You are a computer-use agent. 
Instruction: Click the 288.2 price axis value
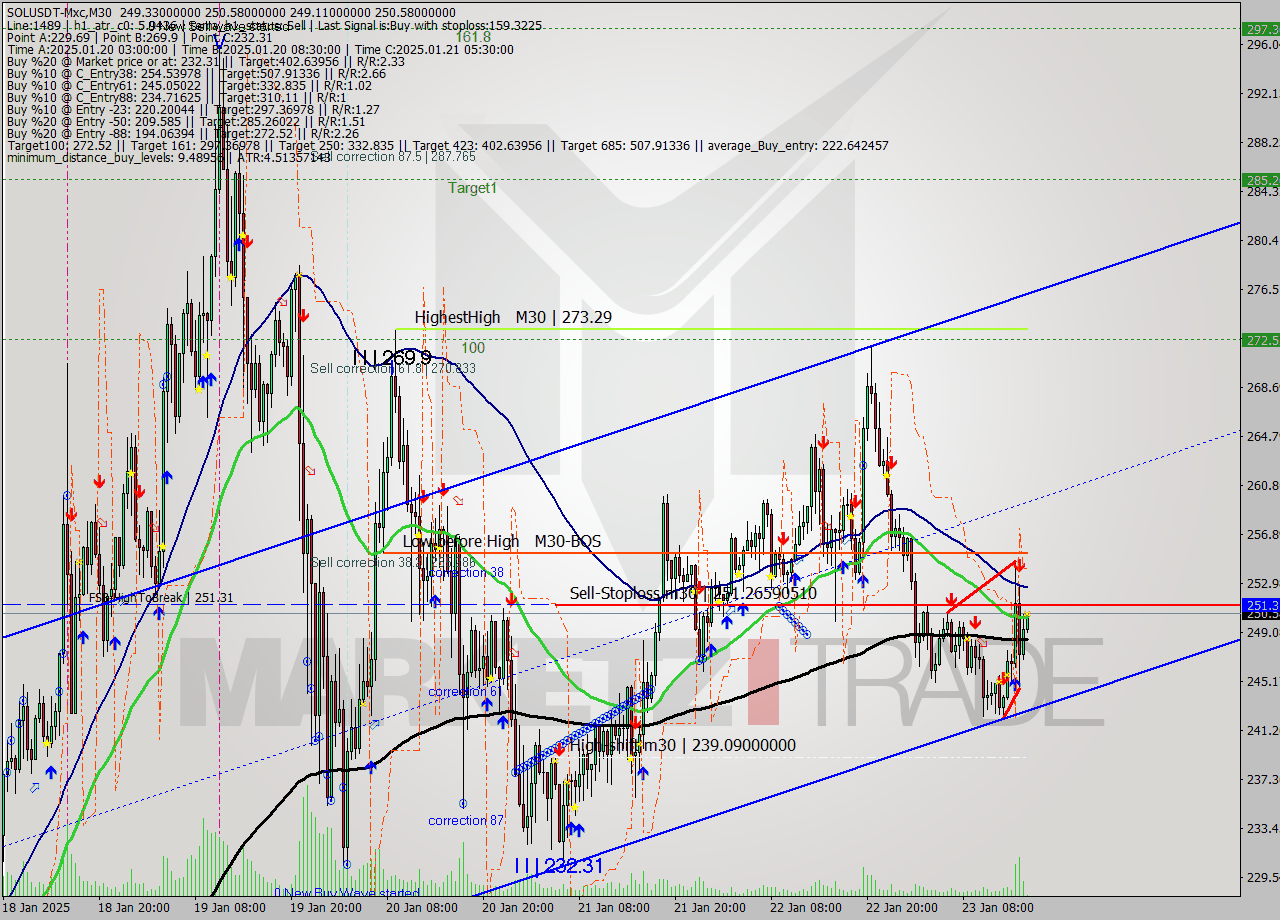tap(1262, 142)
